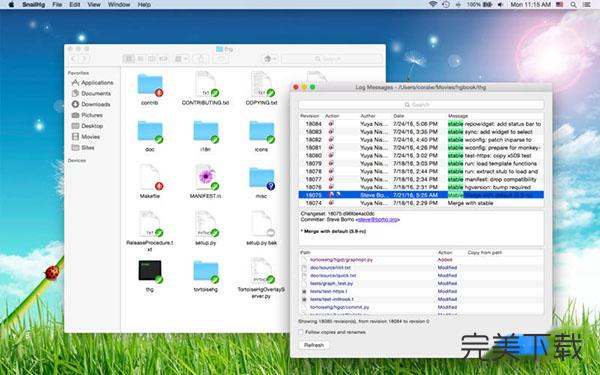Open the Apple menu
This screenshot has width=600, height=375.
(x=11, y=5)
